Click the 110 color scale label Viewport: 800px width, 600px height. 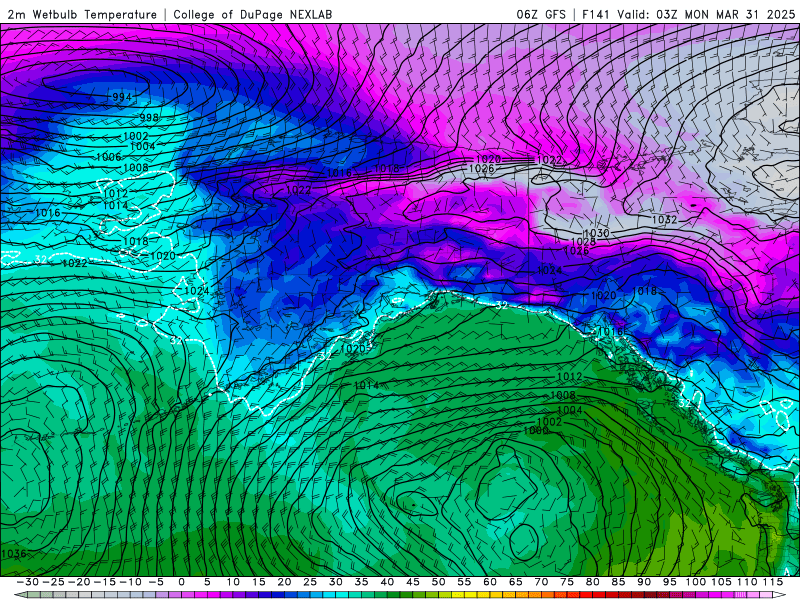[x=747, y=582]
